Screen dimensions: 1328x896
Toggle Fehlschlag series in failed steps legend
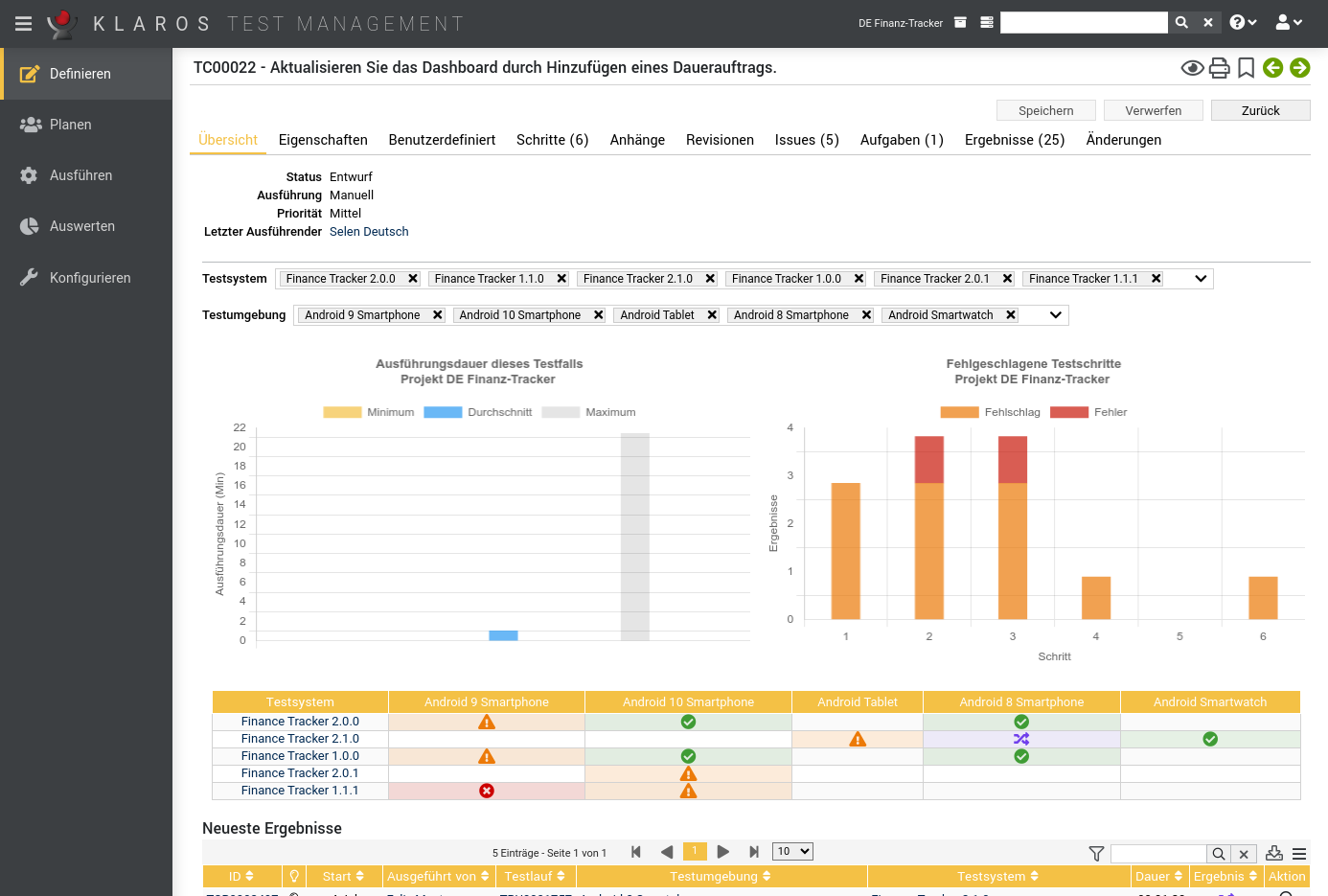[991, 412]
